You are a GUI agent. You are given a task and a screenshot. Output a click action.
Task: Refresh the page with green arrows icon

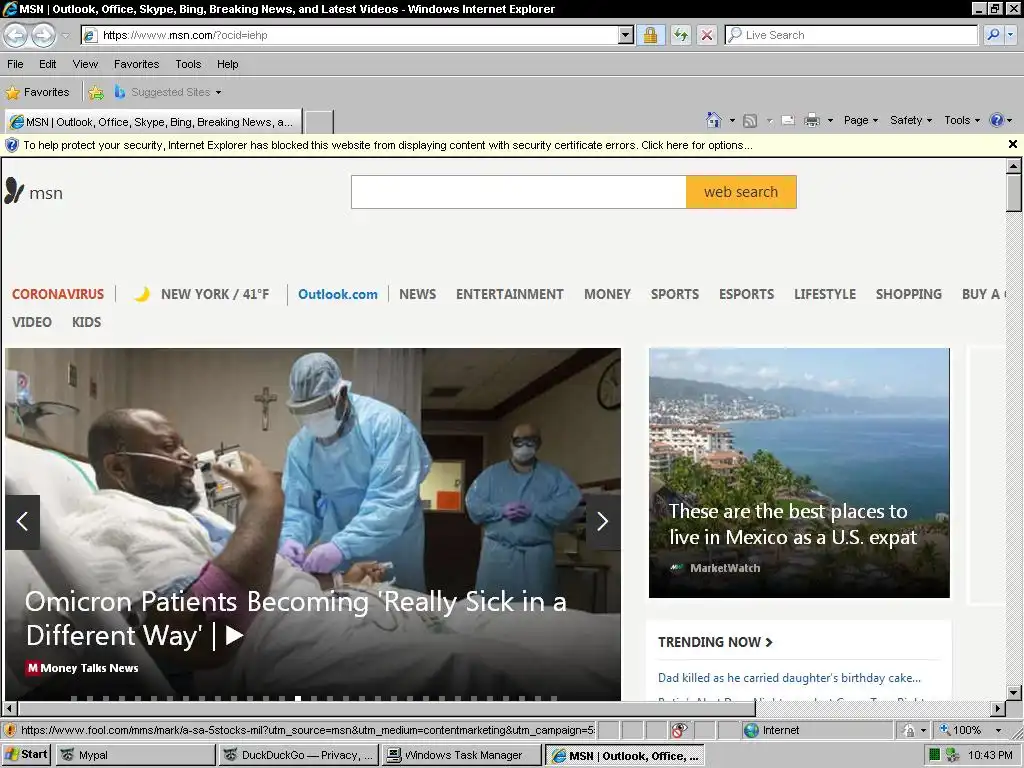click(680, 35)
